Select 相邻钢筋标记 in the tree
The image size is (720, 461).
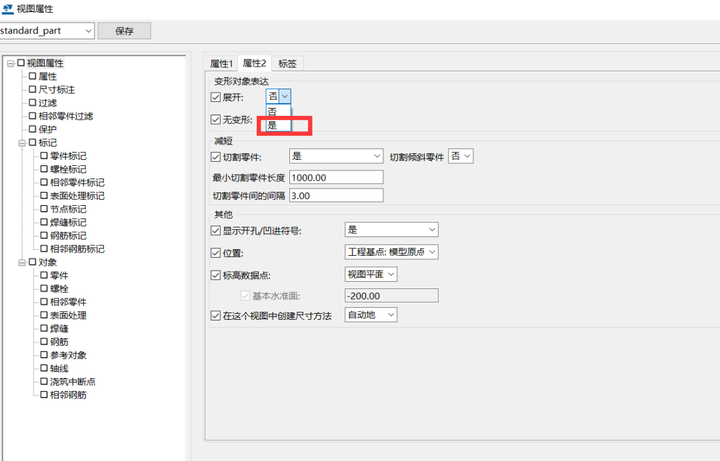coord(77,249)
